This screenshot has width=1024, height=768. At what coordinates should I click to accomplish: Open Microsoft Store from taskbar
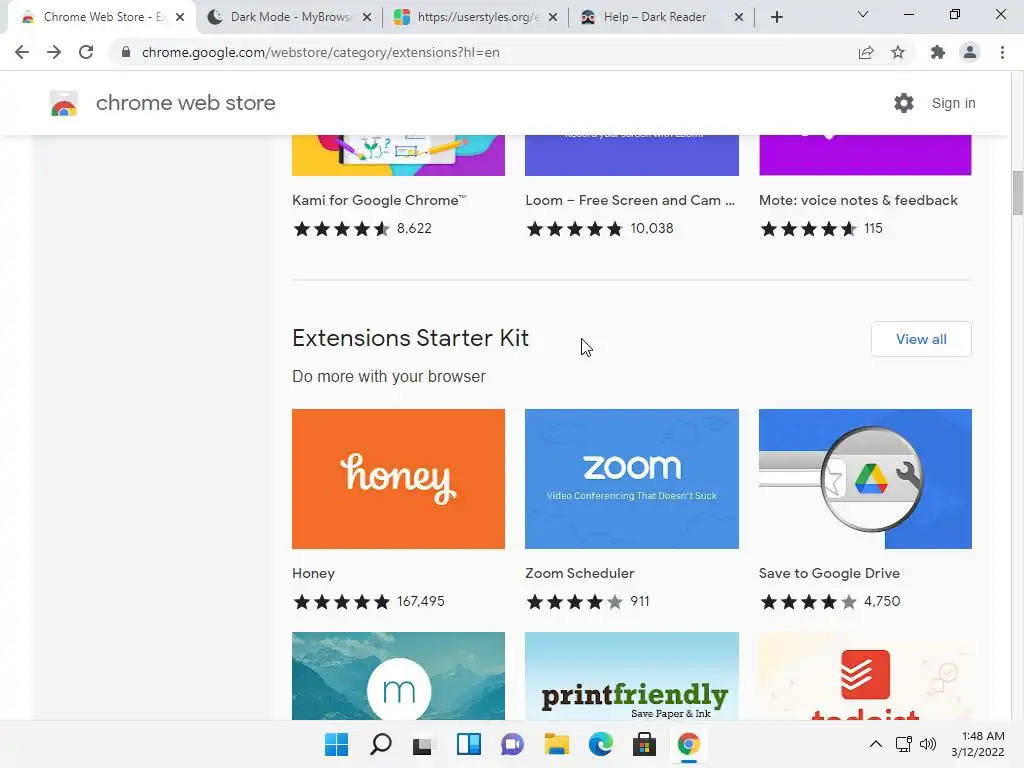[x=644, y=744]
